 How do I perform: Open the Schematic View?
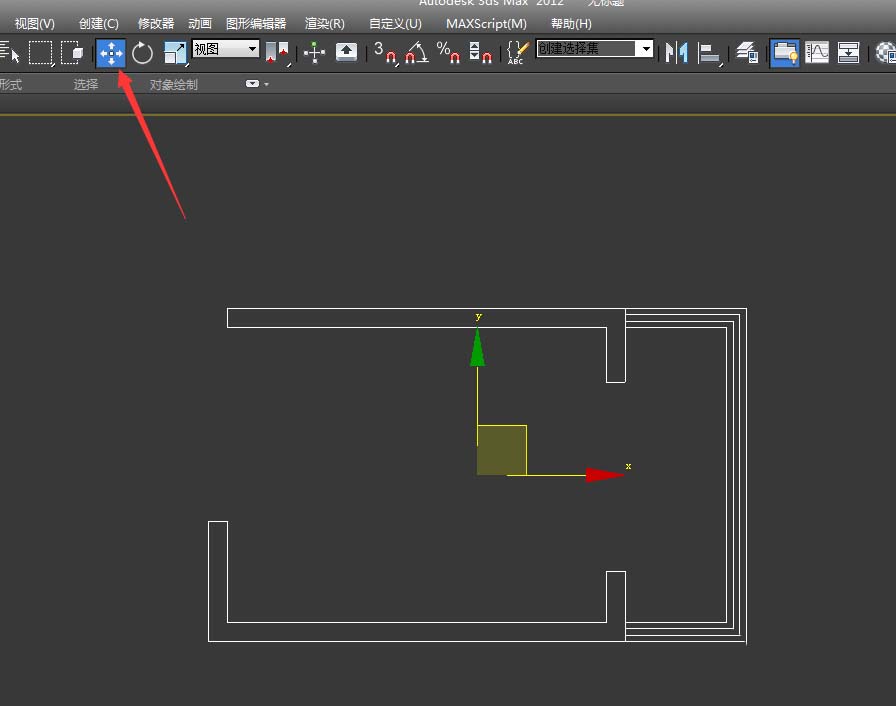tap(848, 53)
